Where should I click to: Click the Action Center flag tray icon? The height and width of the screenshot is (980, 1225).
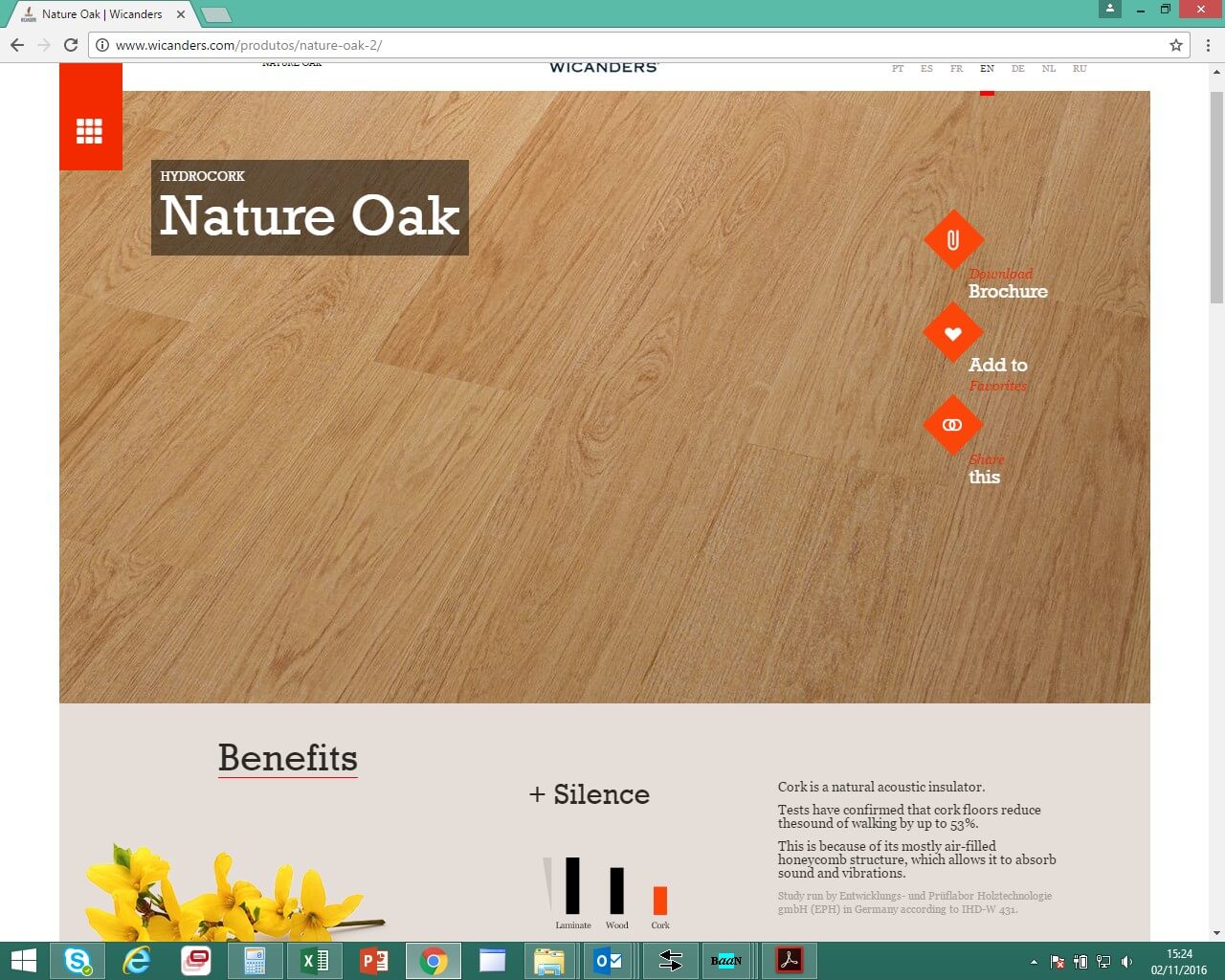tap(1058, 962)
